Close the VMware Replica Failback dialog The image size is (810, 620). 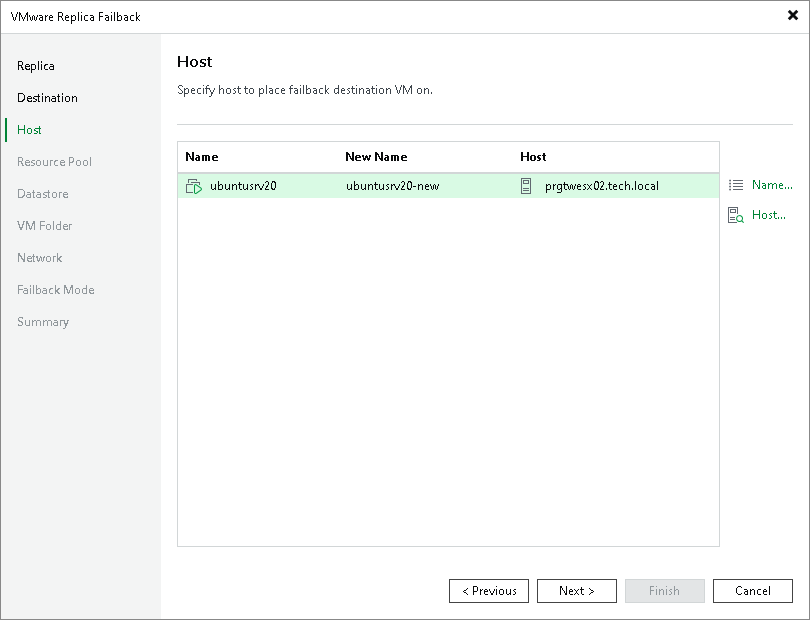pyautogui.click(x=792, y=16)
